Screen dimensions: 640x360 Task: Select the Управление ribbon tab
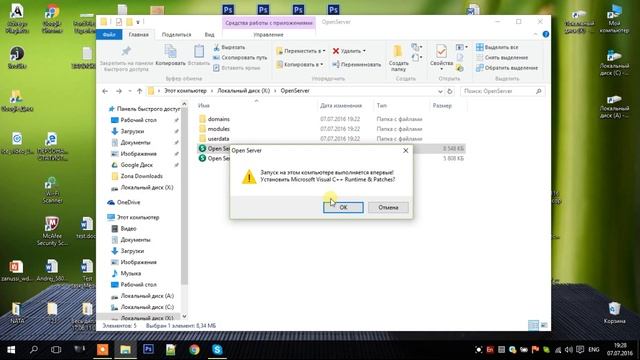(268, 35)
